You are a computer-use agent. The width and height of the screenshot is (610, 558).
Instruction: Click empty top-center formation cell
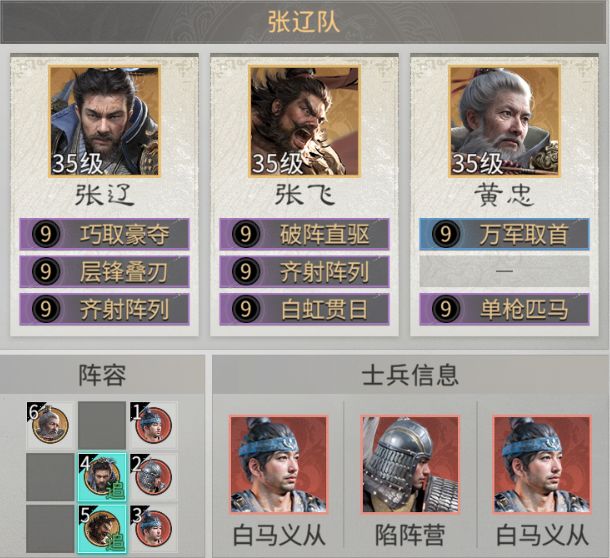[102, 425]
